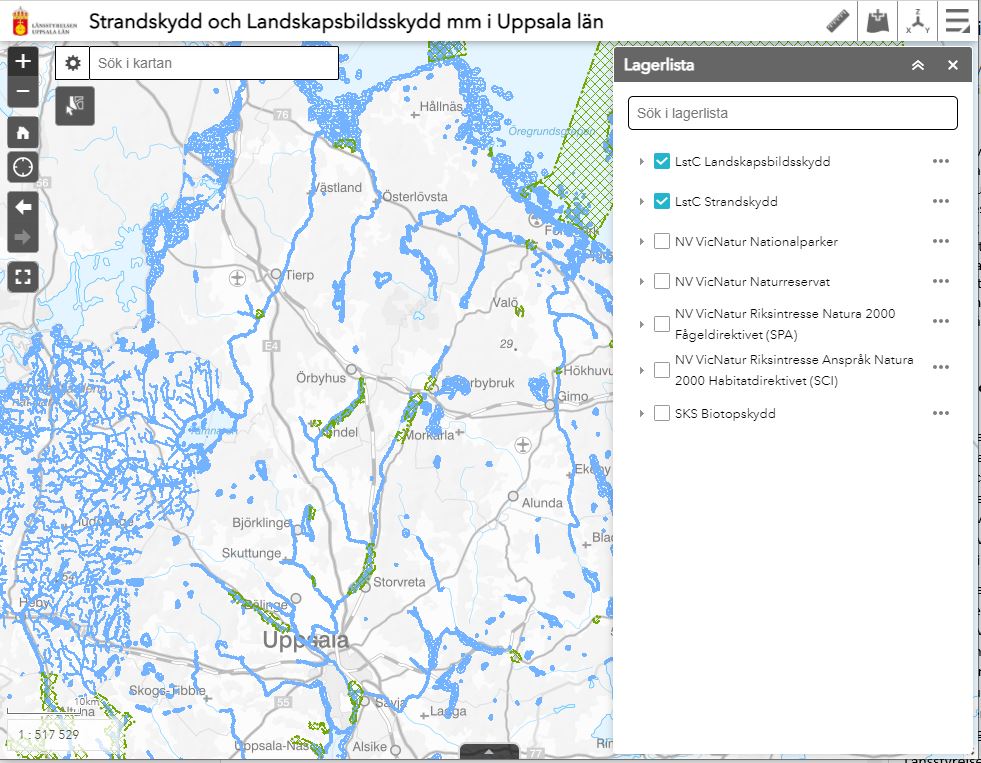The height and width of the screenshot is (763, 981).
Task: Click the Örbyhus label on the map
Action: click(x=321, y=379)
